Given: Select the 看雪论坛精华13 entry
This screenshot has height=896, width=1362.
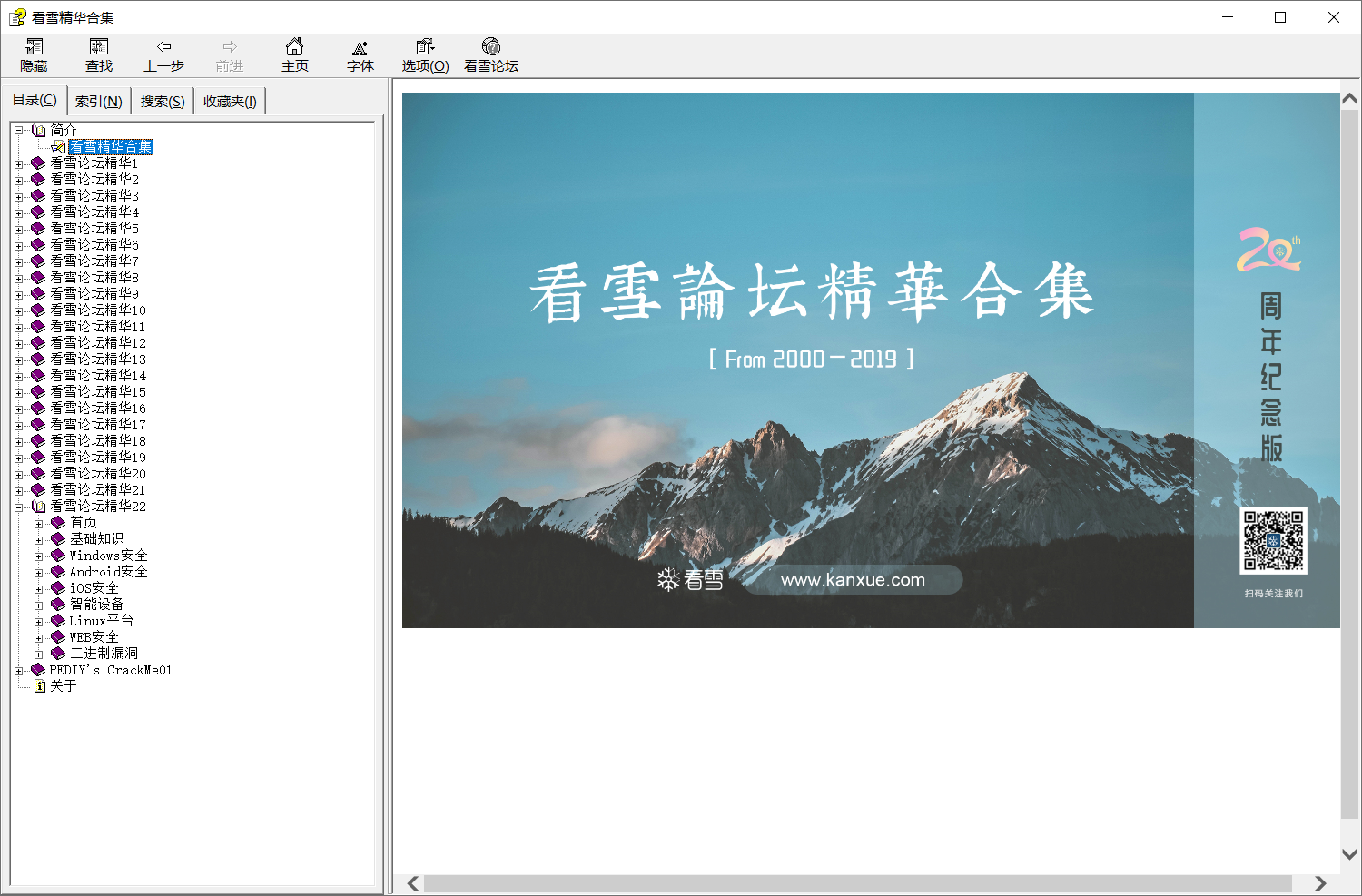Looking at the screenshot, I should pos(98,359).
